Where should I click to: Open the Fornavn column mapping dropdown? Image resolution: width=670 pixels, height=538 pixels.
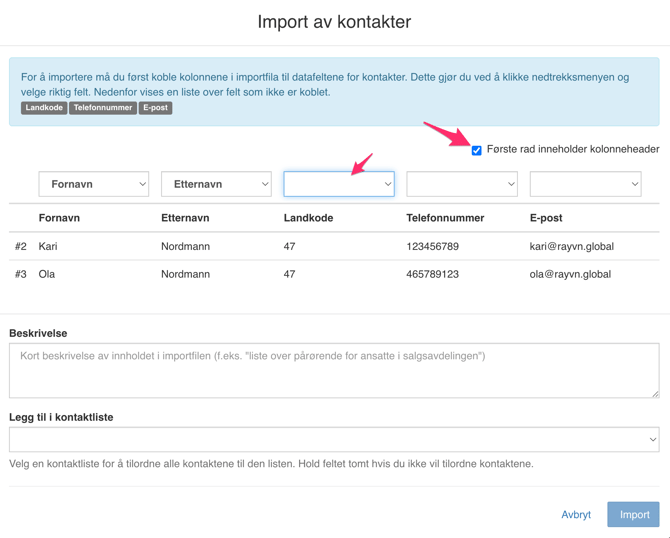94,184
